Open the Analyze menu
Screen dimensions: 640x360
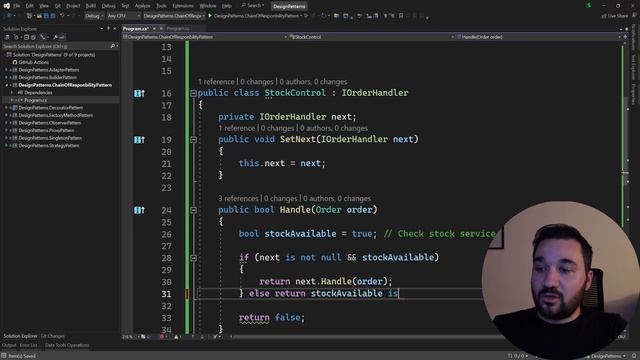tap(142, 6)
